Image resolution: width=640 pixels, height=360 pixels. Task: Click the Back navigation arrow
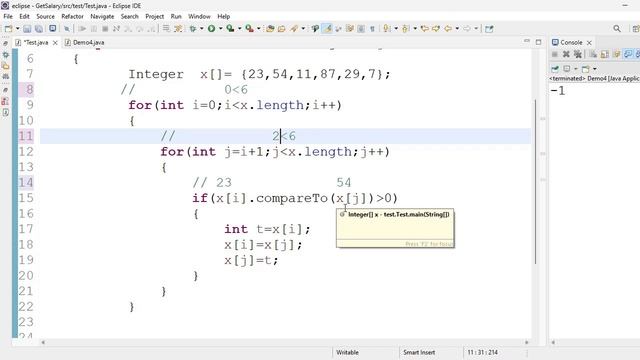pyautogui.click(x=448, y=29)
